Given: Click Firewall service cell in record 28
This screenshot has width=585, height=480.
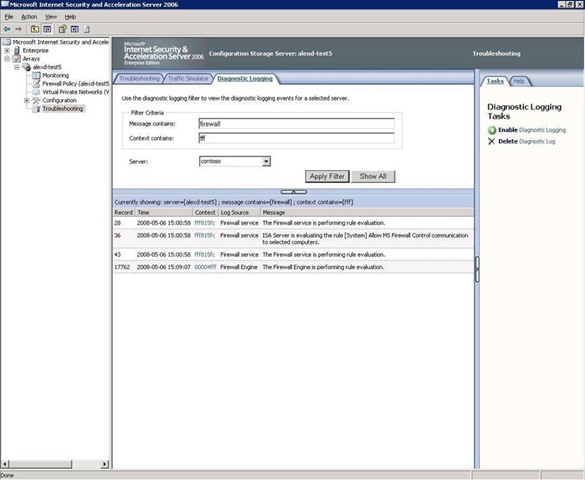Looking at the screenshot, I should tap(239, 223).
